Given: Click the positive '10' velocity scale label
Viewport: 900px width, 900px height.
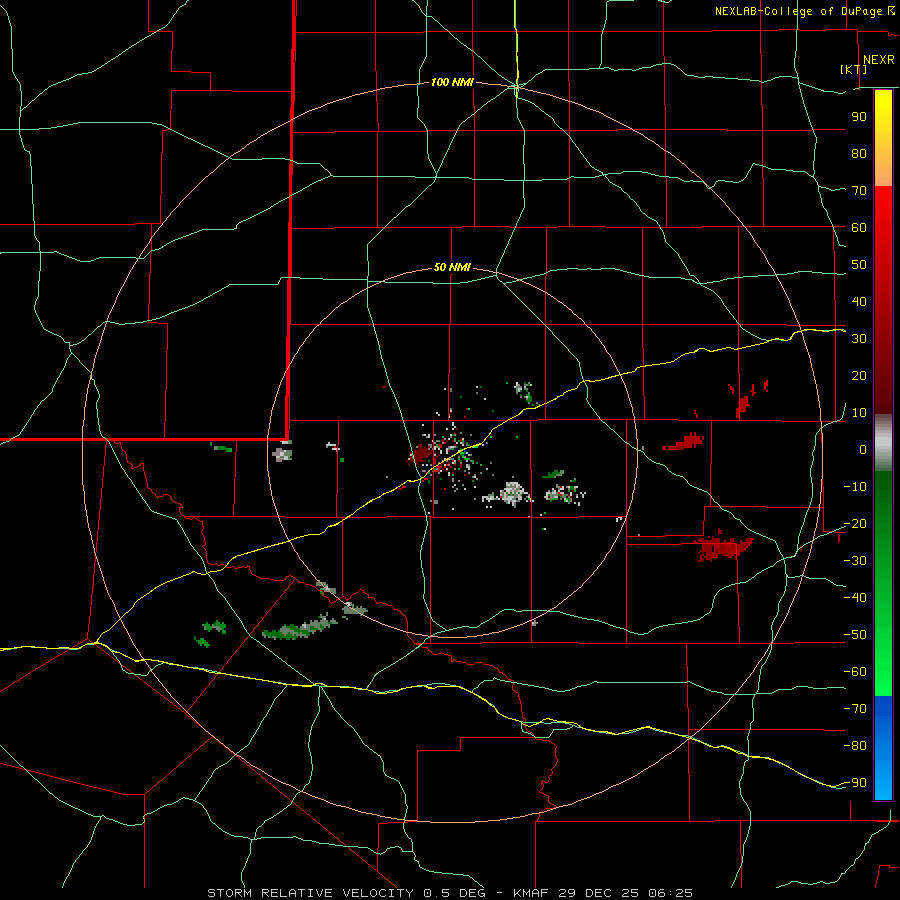Looking at the screenshot, I should pos(859,413).
